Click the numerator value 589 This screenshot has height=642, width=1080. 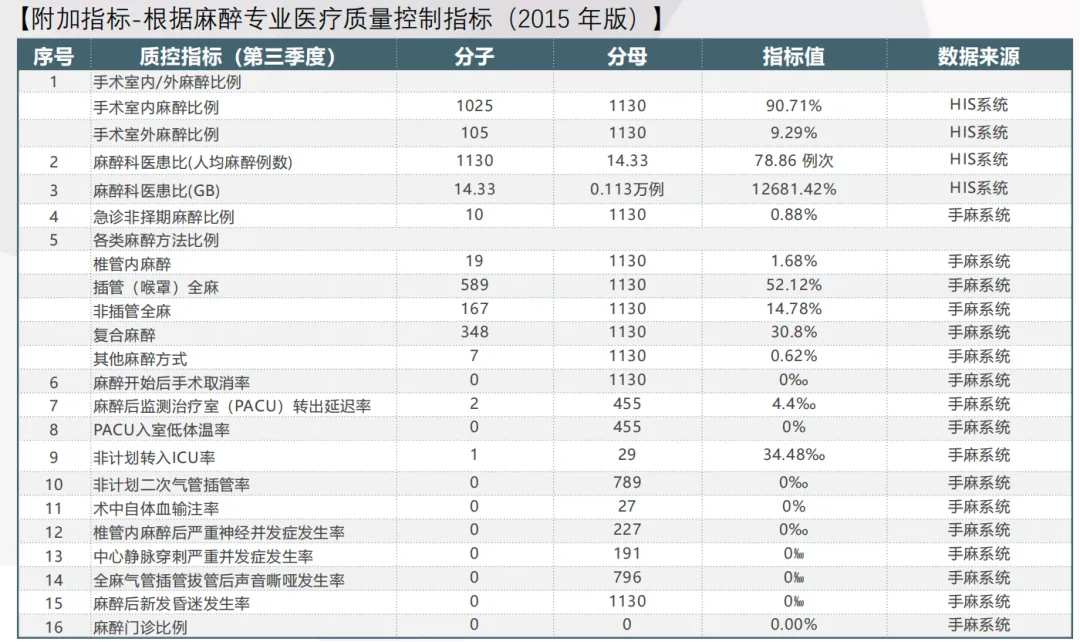point(475,284)
